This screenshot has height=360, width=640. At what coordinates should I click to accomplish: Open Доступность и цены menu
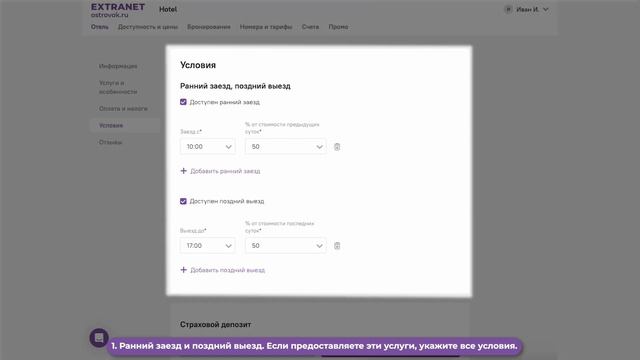click(x=148, y=27)
